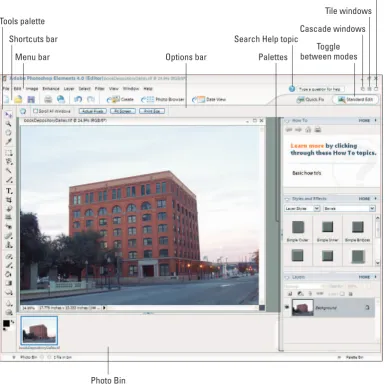
Task: Open the Bevels dropdown
Action: pyautogui.click(x=349, y=208)
